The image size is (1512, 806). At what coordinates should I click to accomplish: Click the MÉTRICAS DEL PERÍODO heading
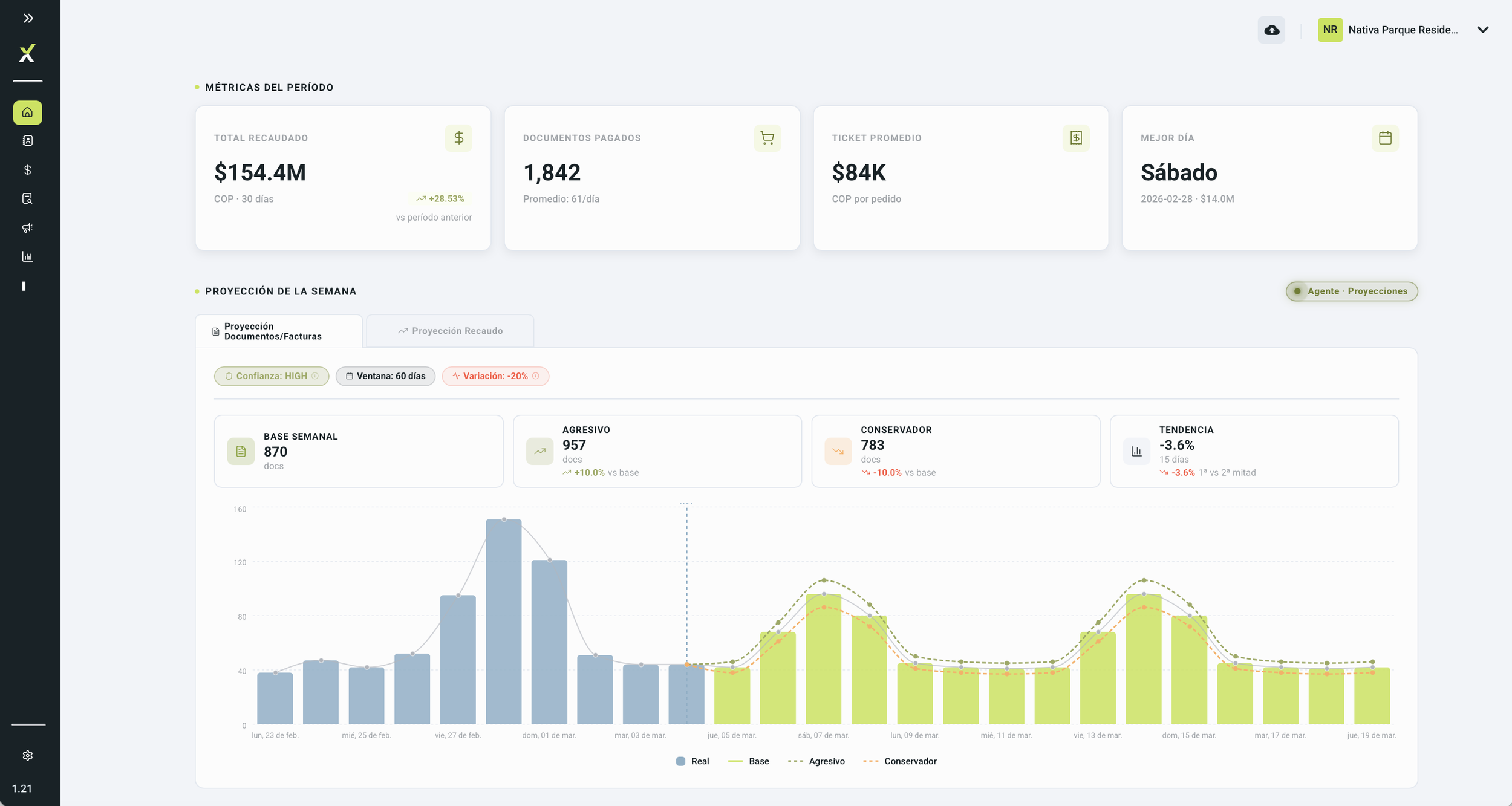click(x=269, y=88)
